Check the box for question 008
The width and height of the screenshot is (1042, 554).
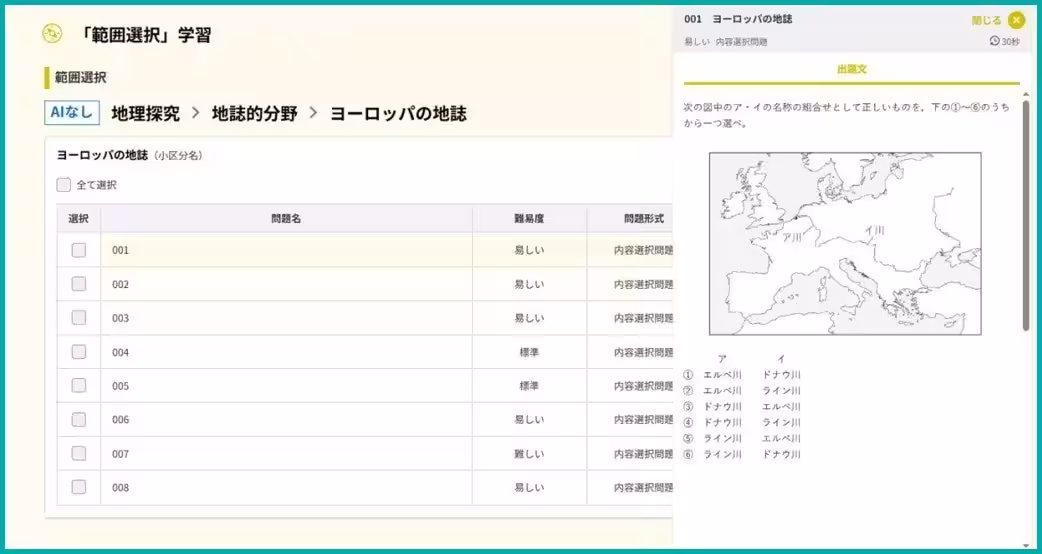pyautogui.click(x=79, y=487)
